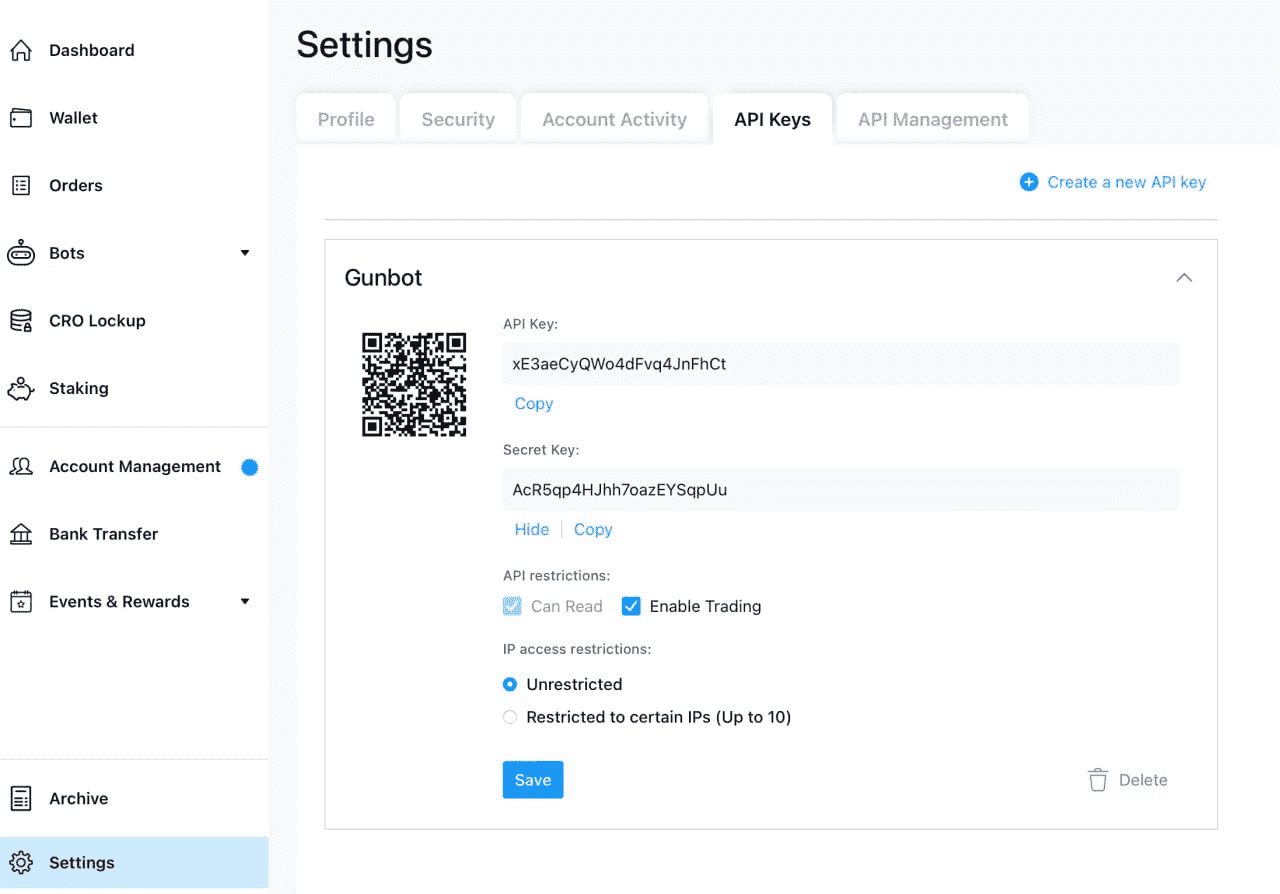Copy the Secret Key value
This screenshot has width=1280, height=894.
click(593, 530)
